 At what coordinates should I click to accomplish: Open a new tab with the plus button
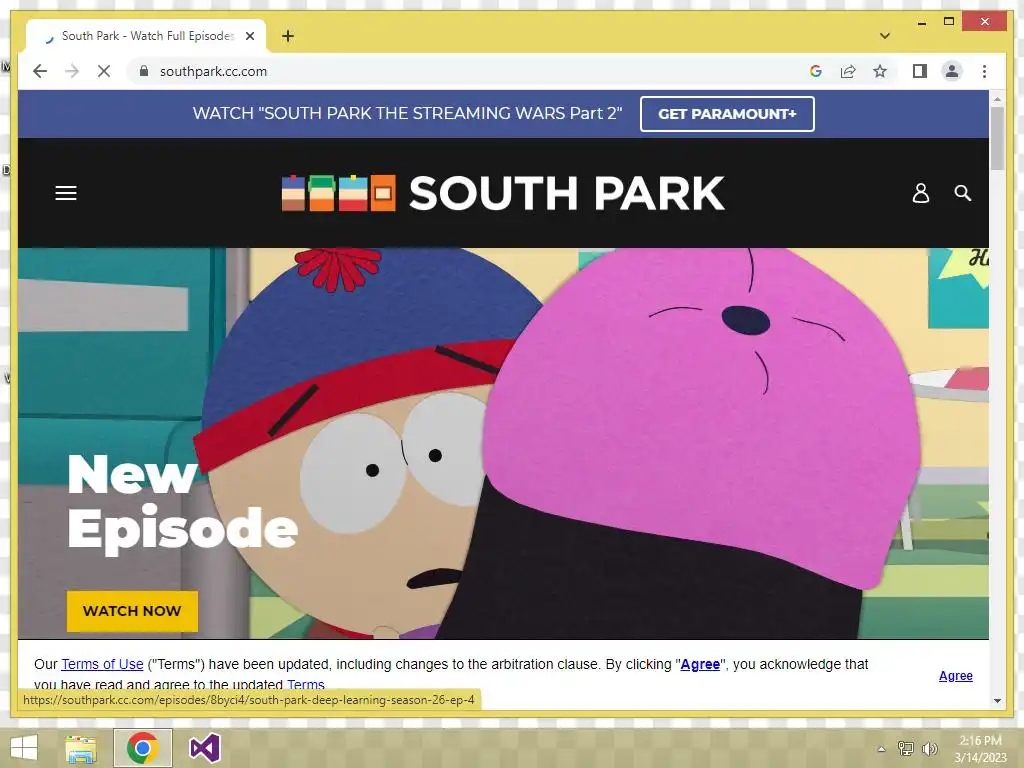[288, 36]
